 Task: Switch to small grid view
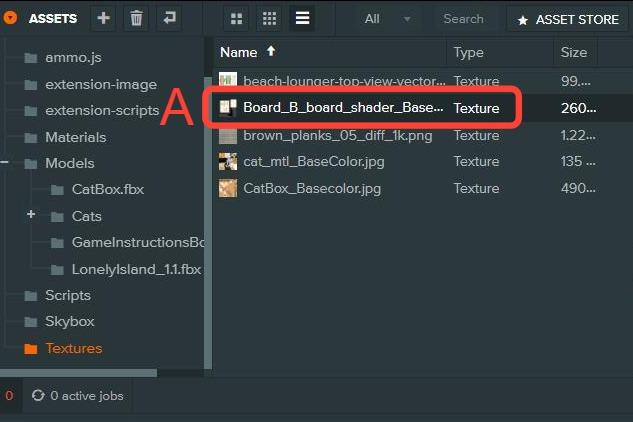point(269,18)
